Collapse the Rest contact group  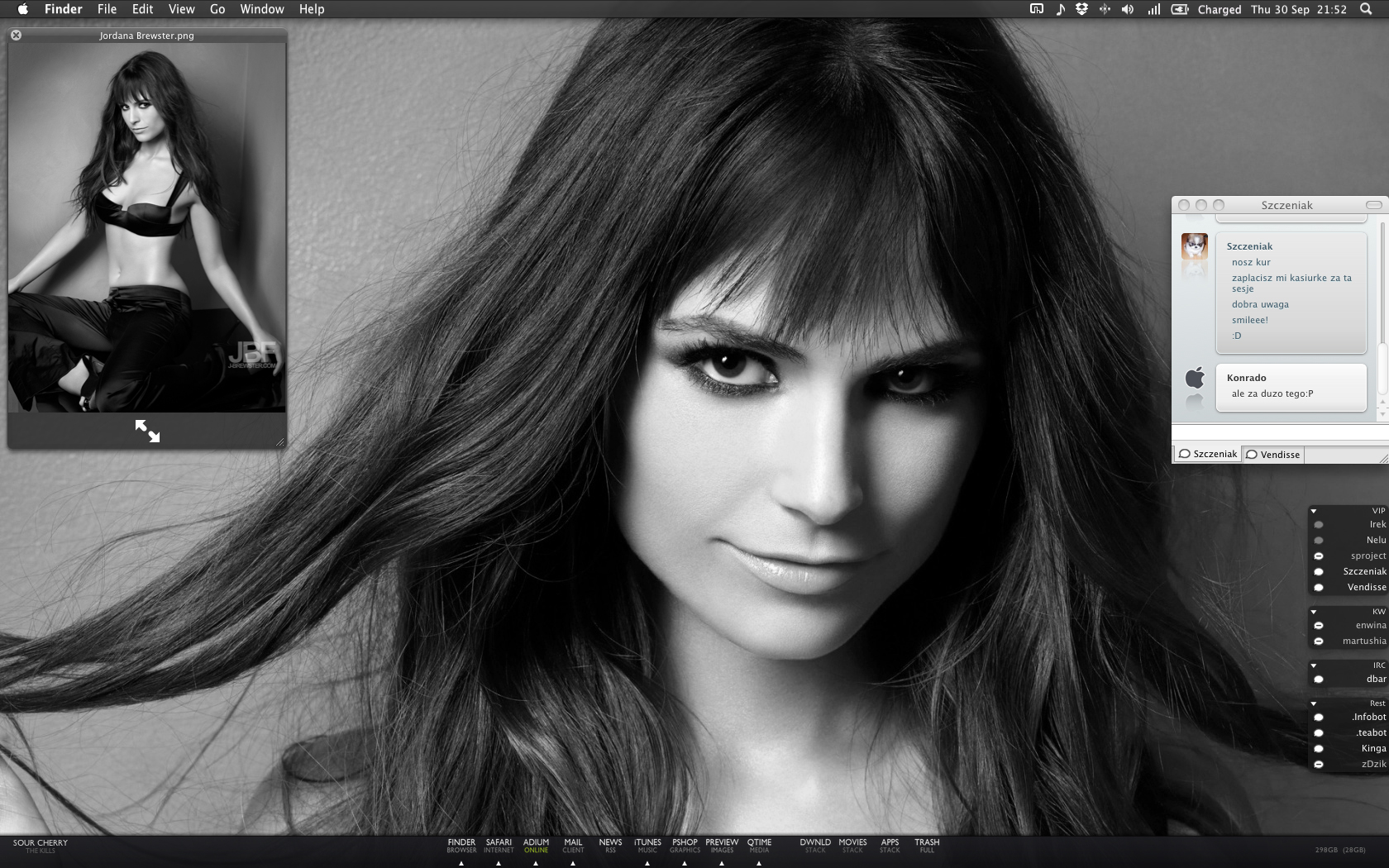tap(1314, 703)
